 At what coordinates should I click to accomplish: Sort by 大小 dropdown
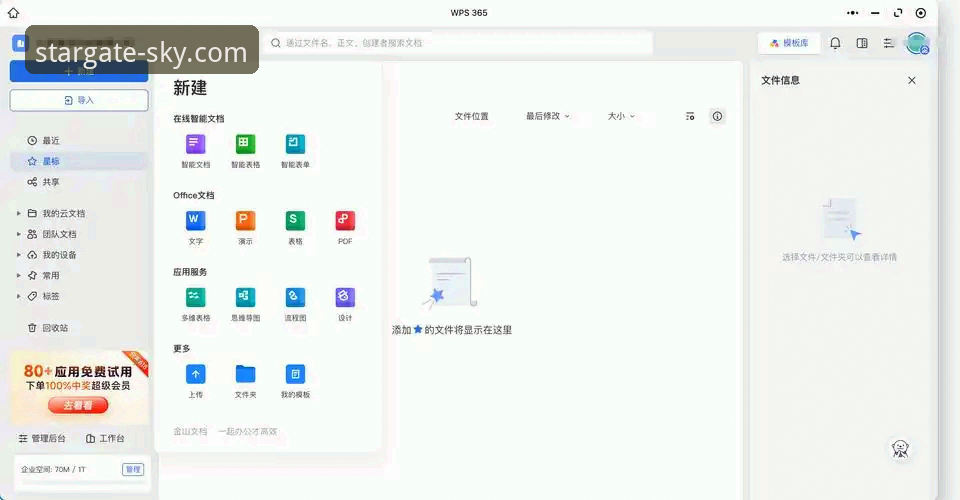621,116
